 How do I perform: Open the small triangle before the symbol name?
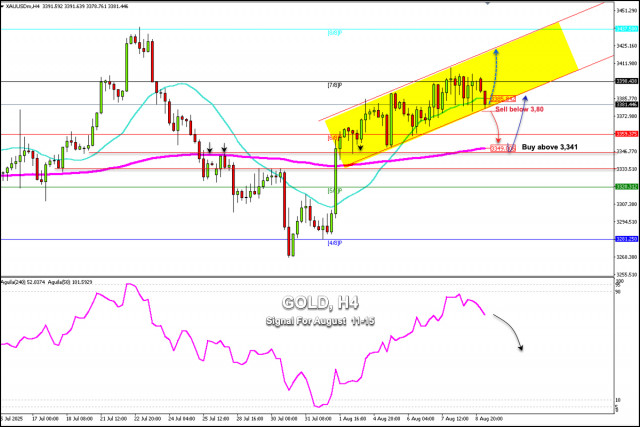[x=3, y=6]
